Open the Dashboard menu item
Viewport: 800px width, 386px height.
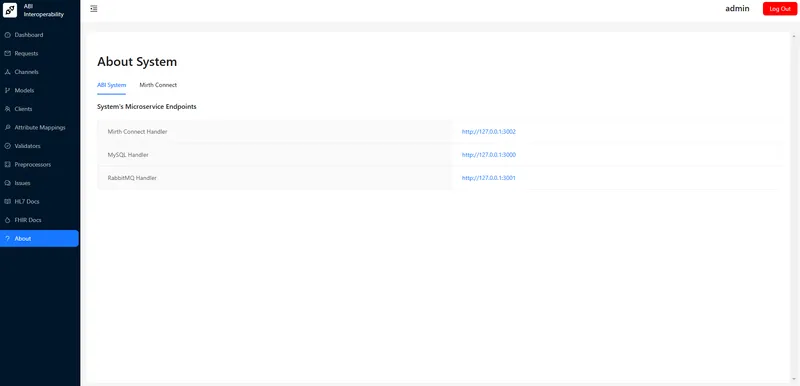pyautogui.click(x=39, y=35)
